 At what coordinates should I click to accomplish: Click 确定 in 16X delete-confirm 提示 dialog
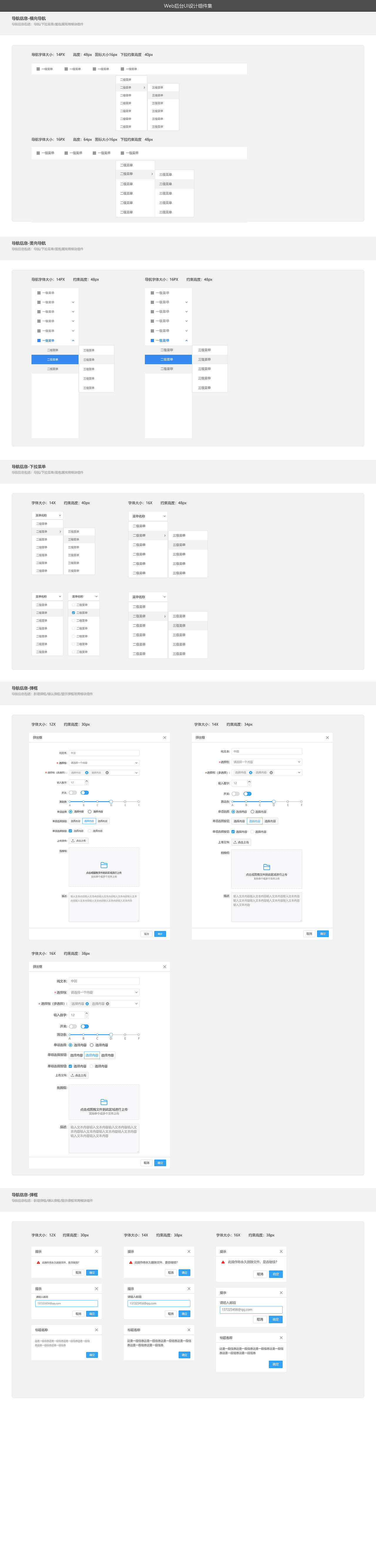tap(276, 1273)
